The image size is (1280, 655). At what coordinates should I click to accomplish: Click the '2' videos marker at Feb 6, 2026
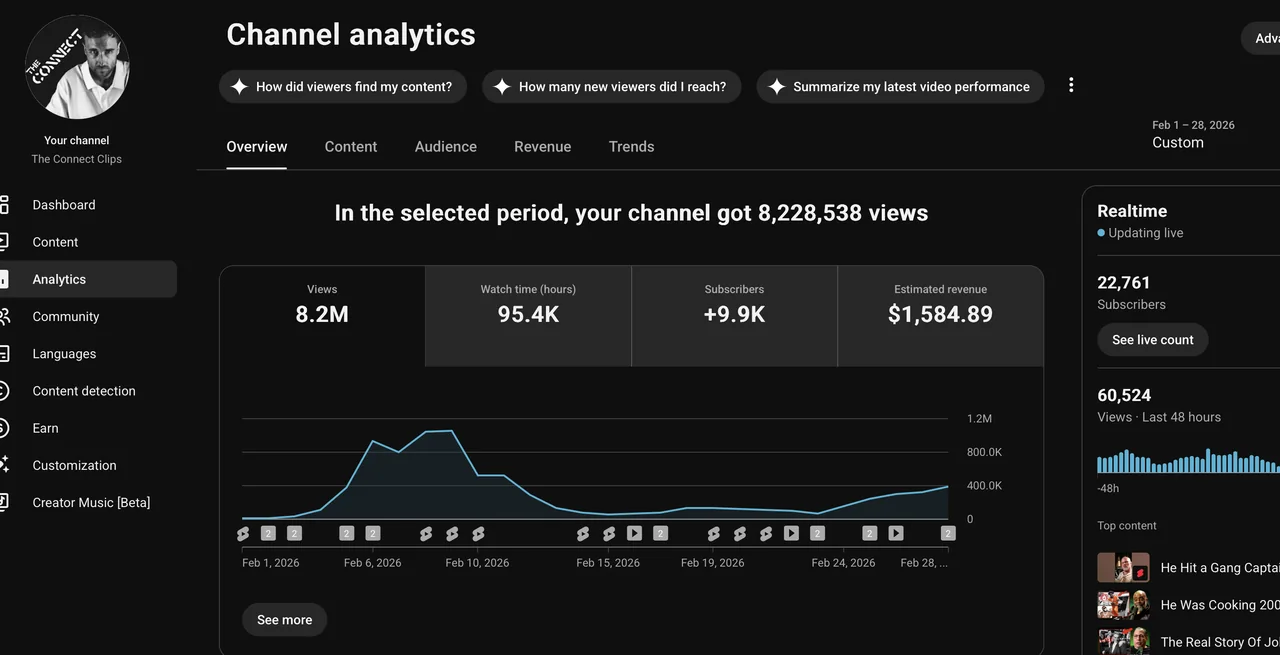(373, 534)
